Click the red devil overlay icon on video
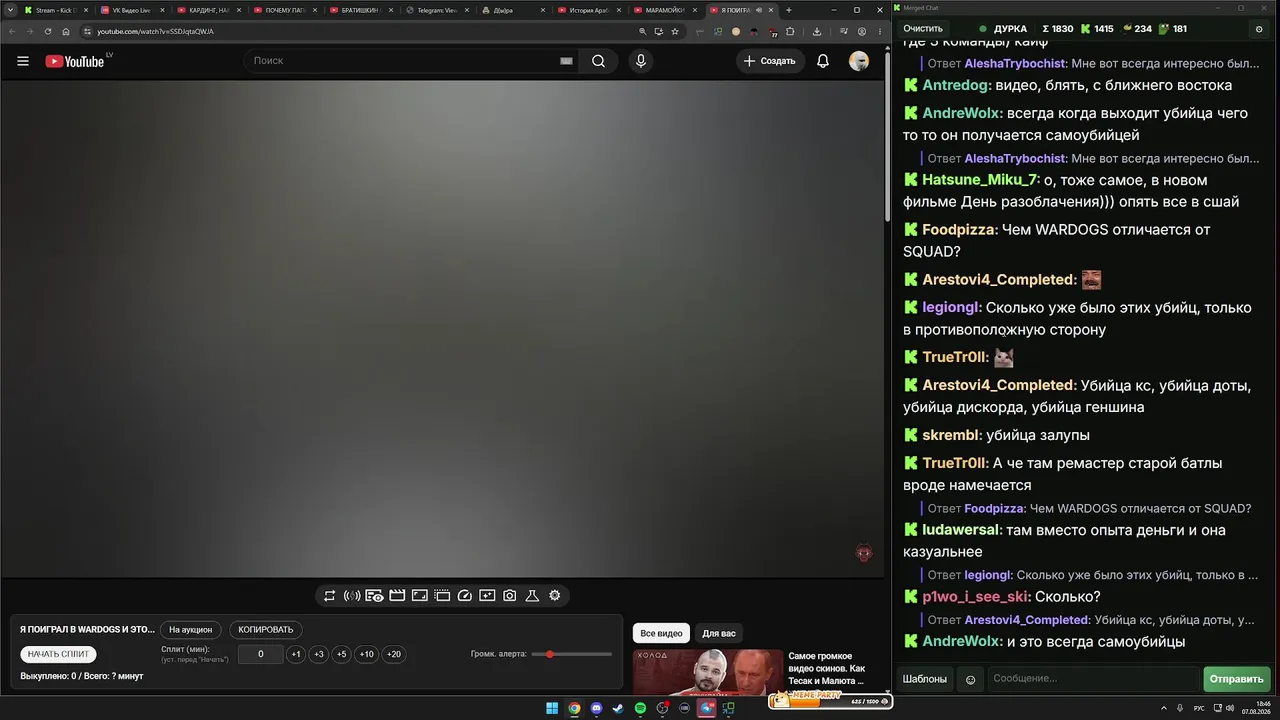The height and width of the screenshot is (720, 1280). coord(864,552)
